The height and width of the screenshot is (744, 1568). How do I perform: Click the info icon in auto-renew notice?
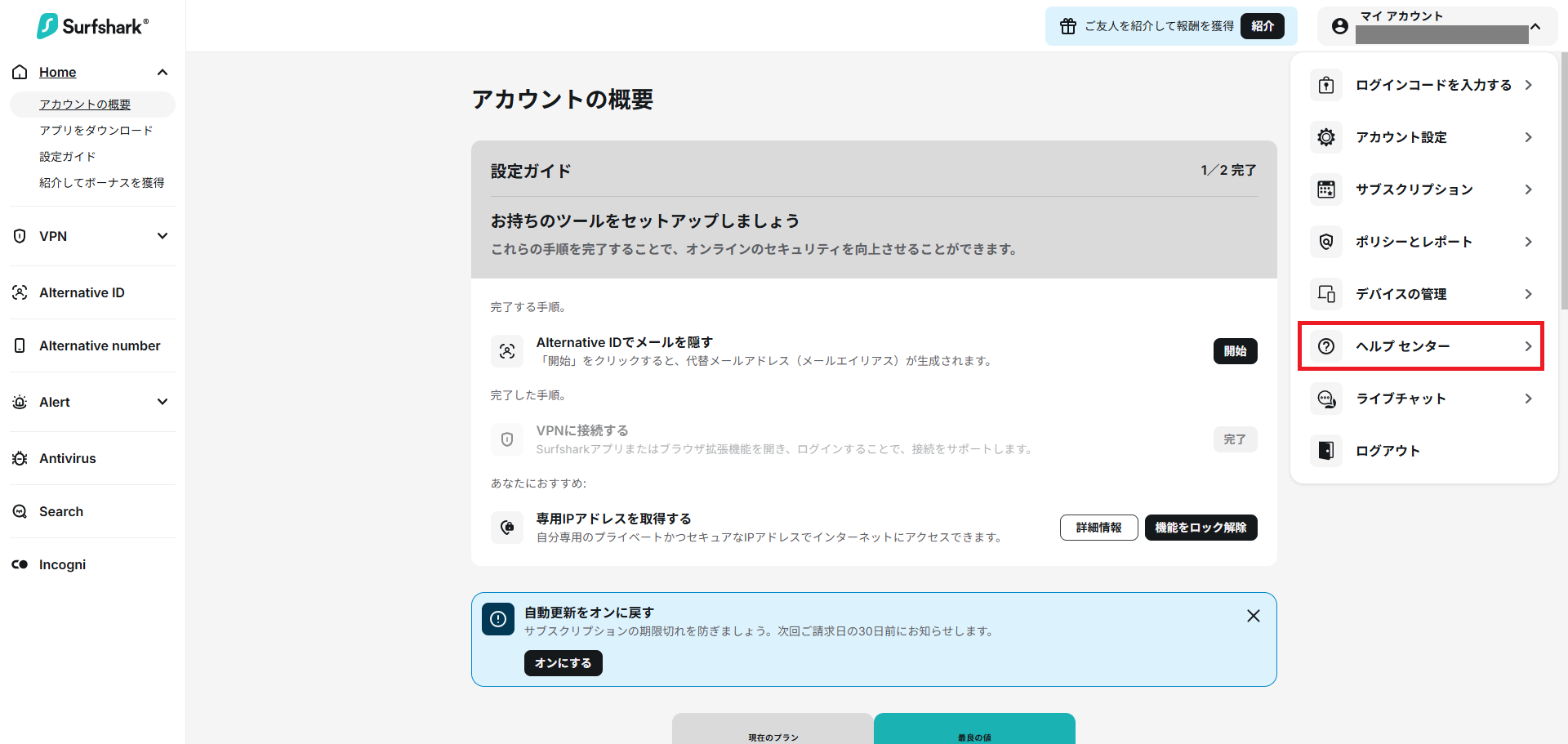(498, 619)
